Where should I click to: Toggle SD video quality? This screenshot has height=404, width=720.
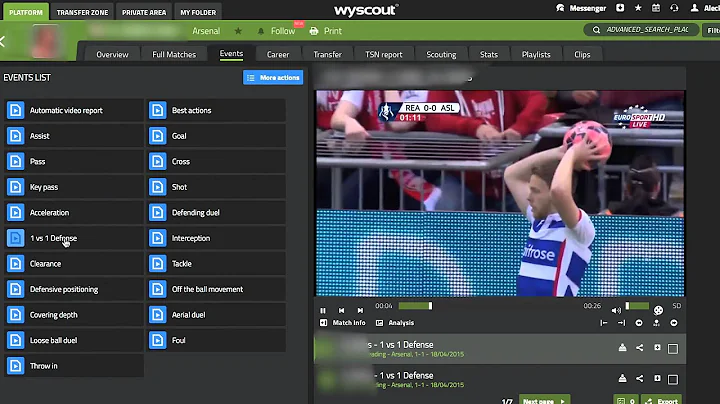tap(677, 306)
